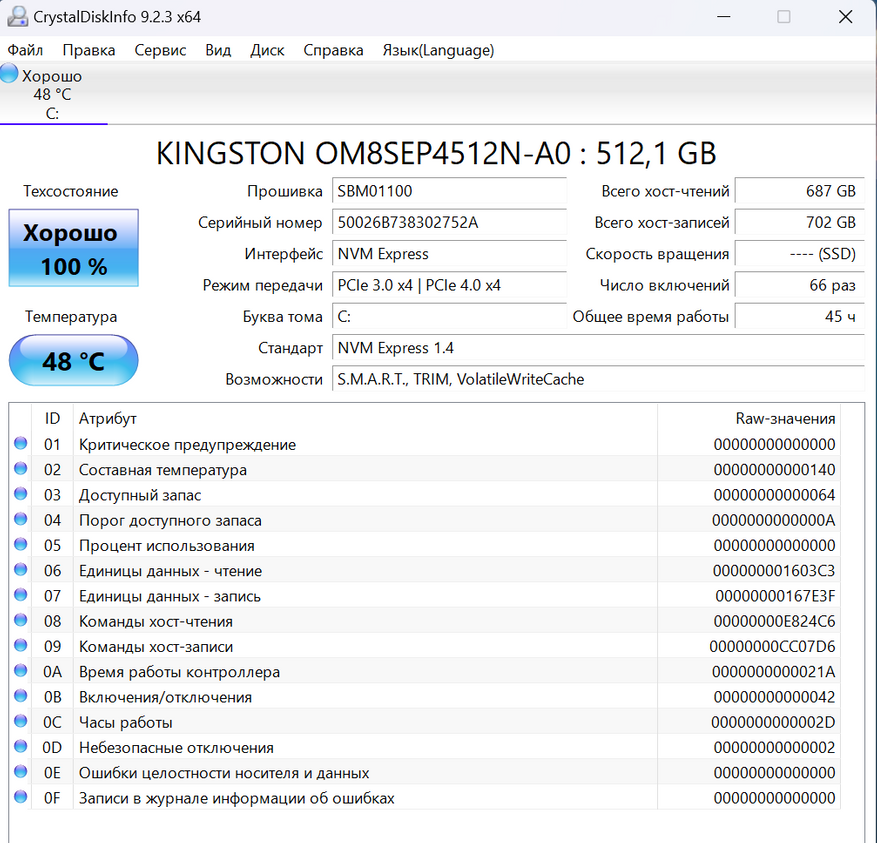Select the Время работы контроллера attribute text
877x843 pixels.
(x=180, y=672)
